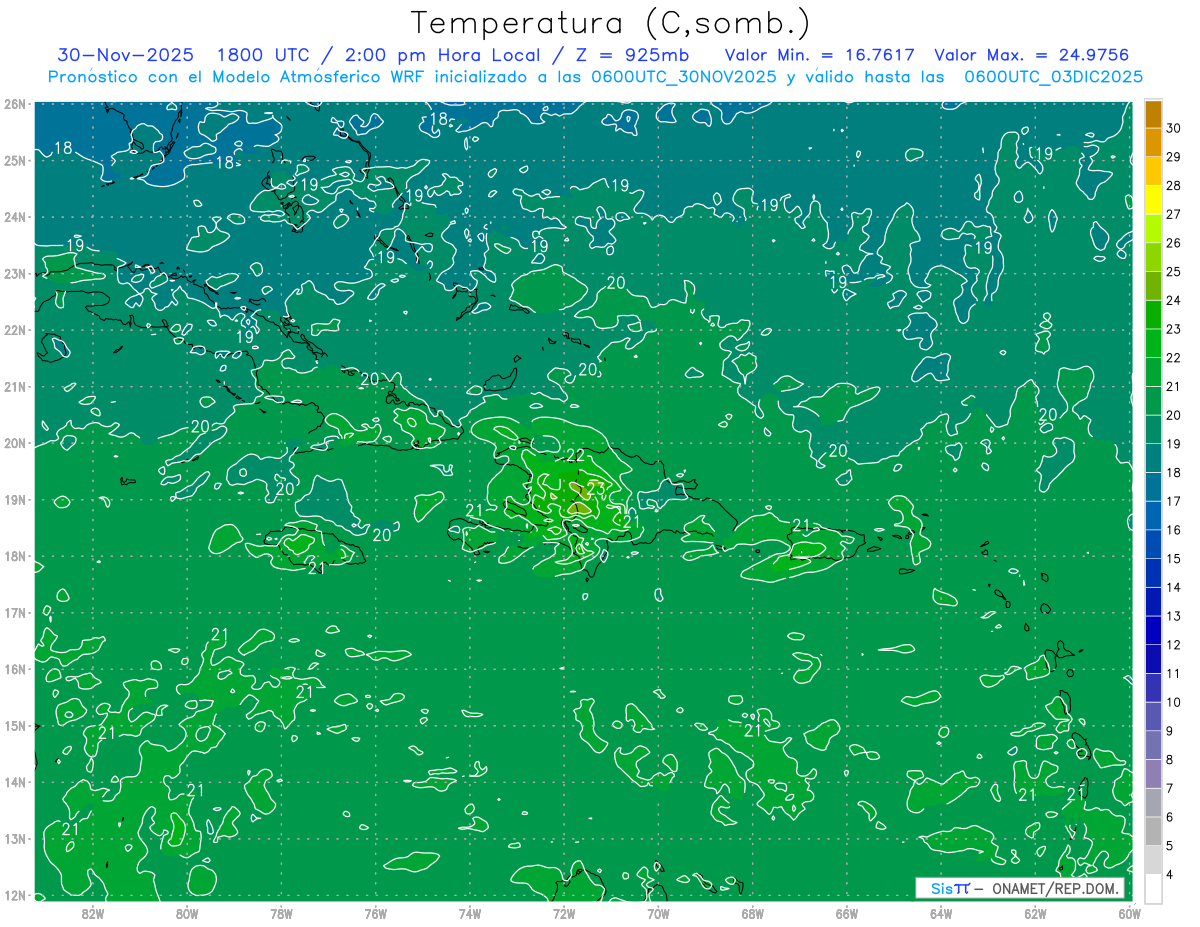1200x927 pixels.
Task: Click the dark blue legend band near 12
Action: point(1153,631)
